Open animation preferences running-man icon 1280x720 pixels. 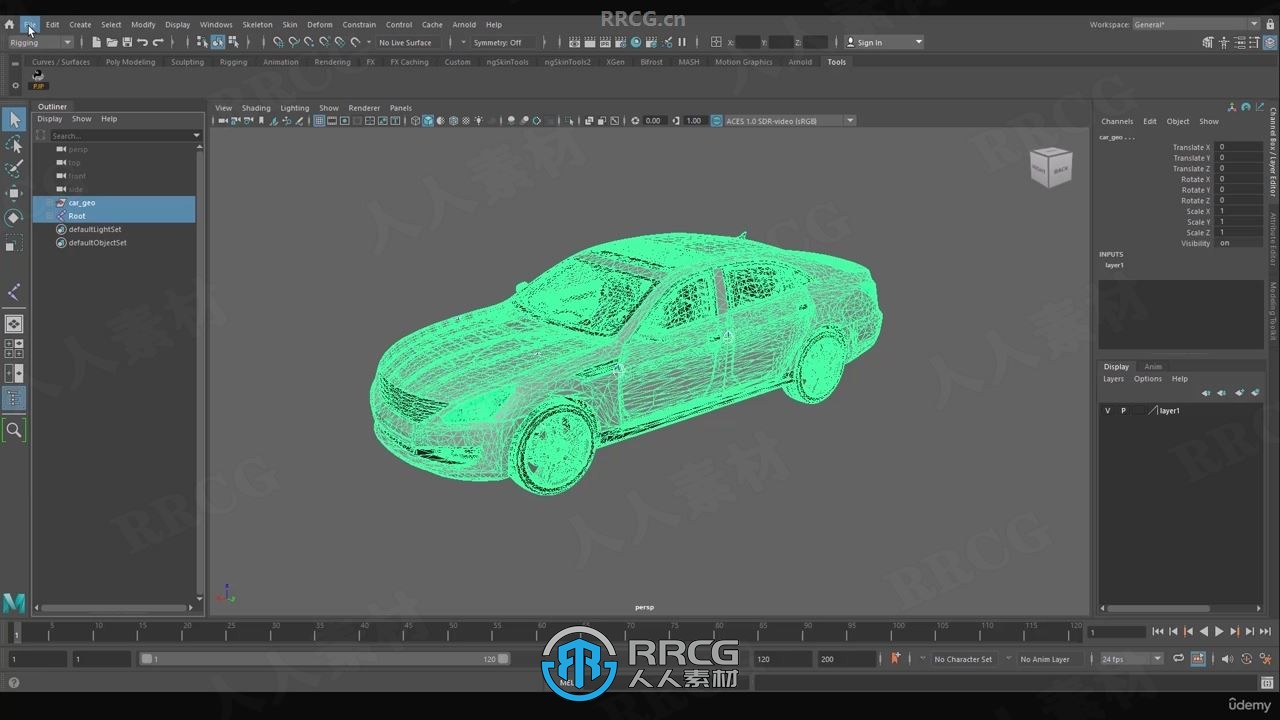pos(1267,659)
